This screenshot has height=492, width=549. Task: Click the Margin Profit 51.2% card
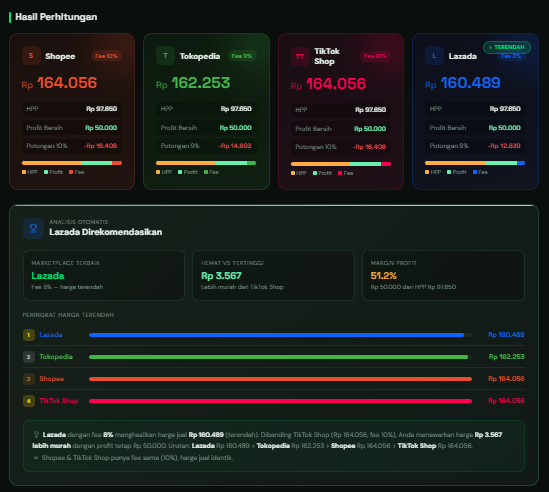(443, 276)
